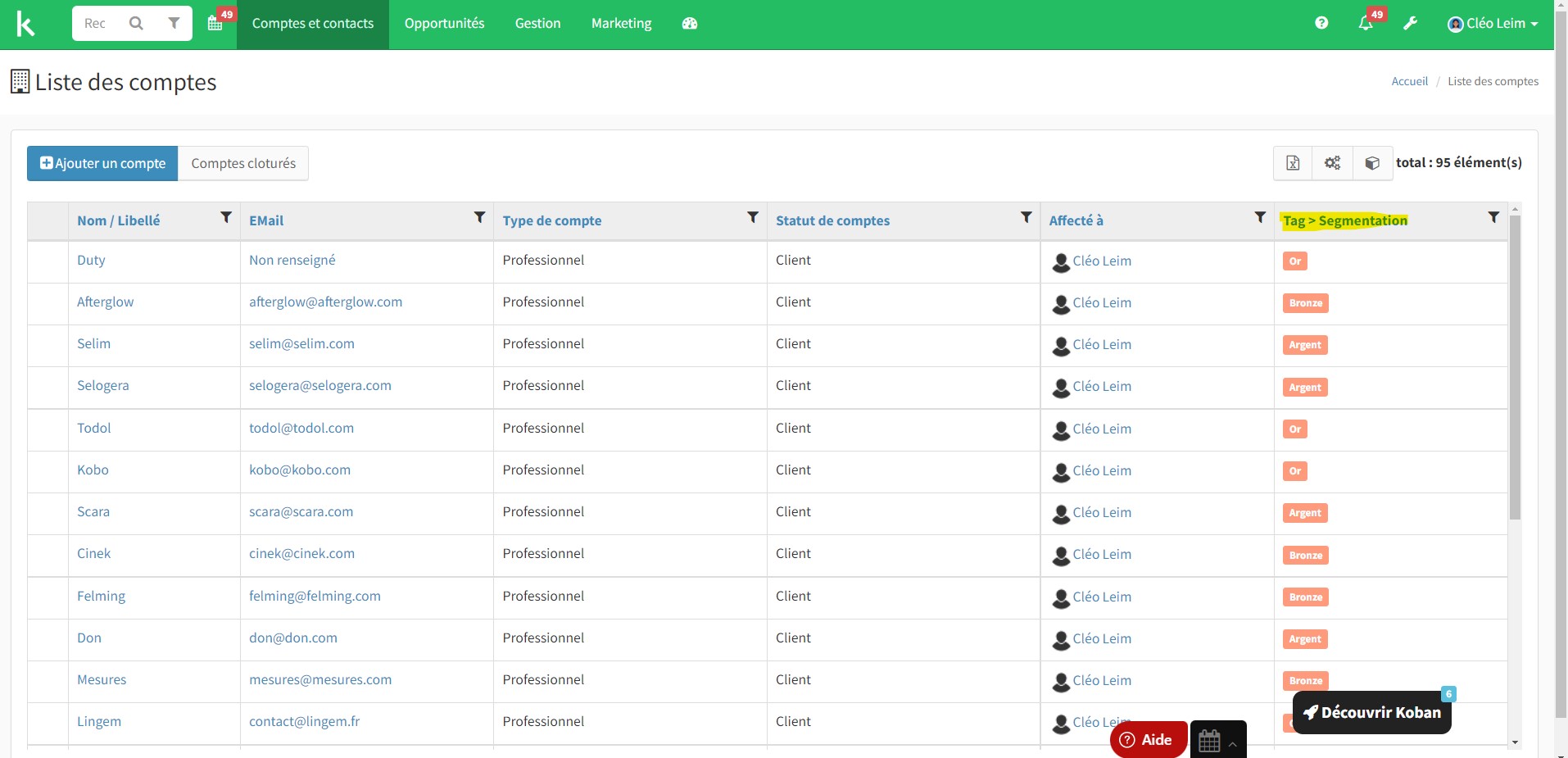Open the Selim account

point(93,344)
